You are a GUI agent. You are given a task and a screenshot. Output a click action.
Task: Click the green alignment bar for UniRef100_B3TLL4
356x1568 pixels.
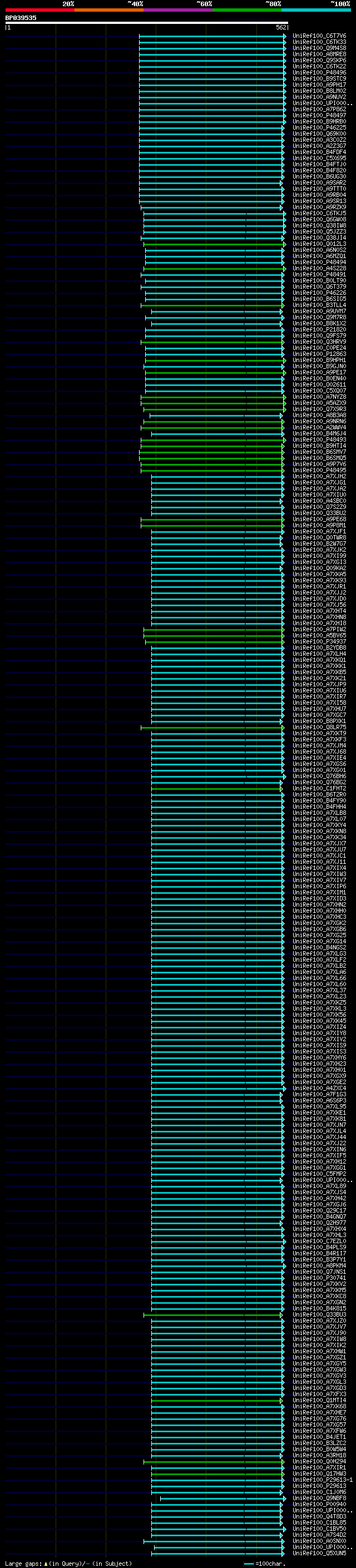click(212, 305)
